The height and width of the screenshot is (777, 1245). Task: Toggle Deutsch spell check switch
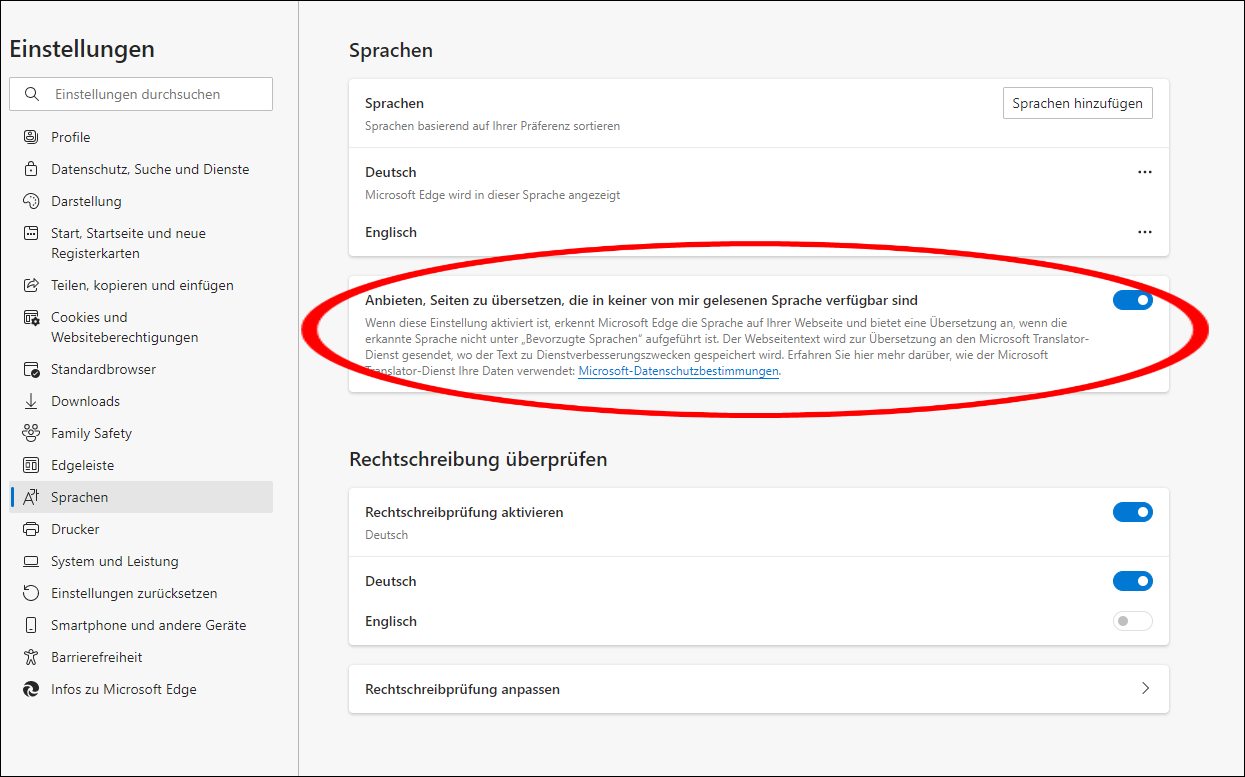pyautogui.click(x=1133, y=581)
